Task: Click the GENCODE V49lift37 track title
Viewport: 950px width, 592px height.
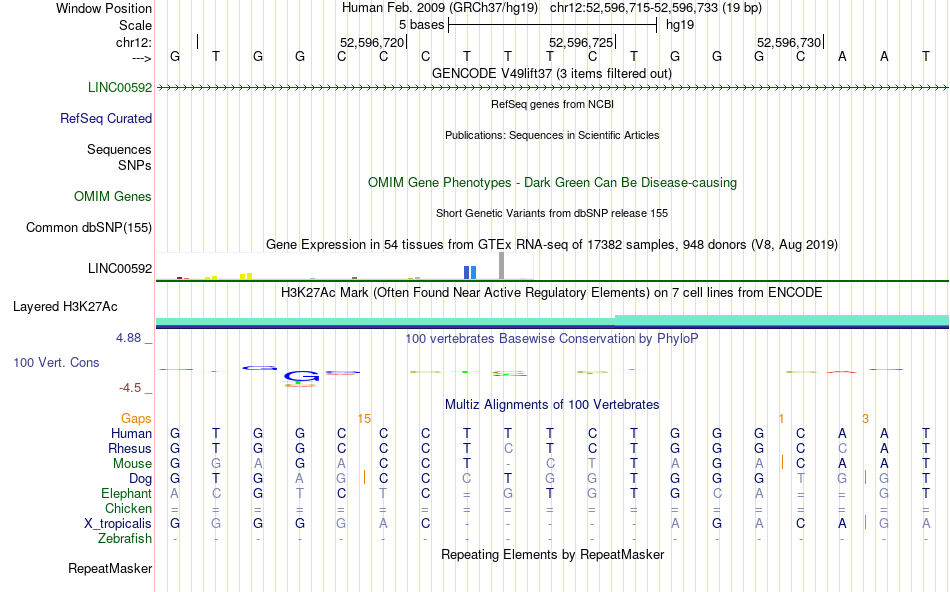Action: click(551, 73)
